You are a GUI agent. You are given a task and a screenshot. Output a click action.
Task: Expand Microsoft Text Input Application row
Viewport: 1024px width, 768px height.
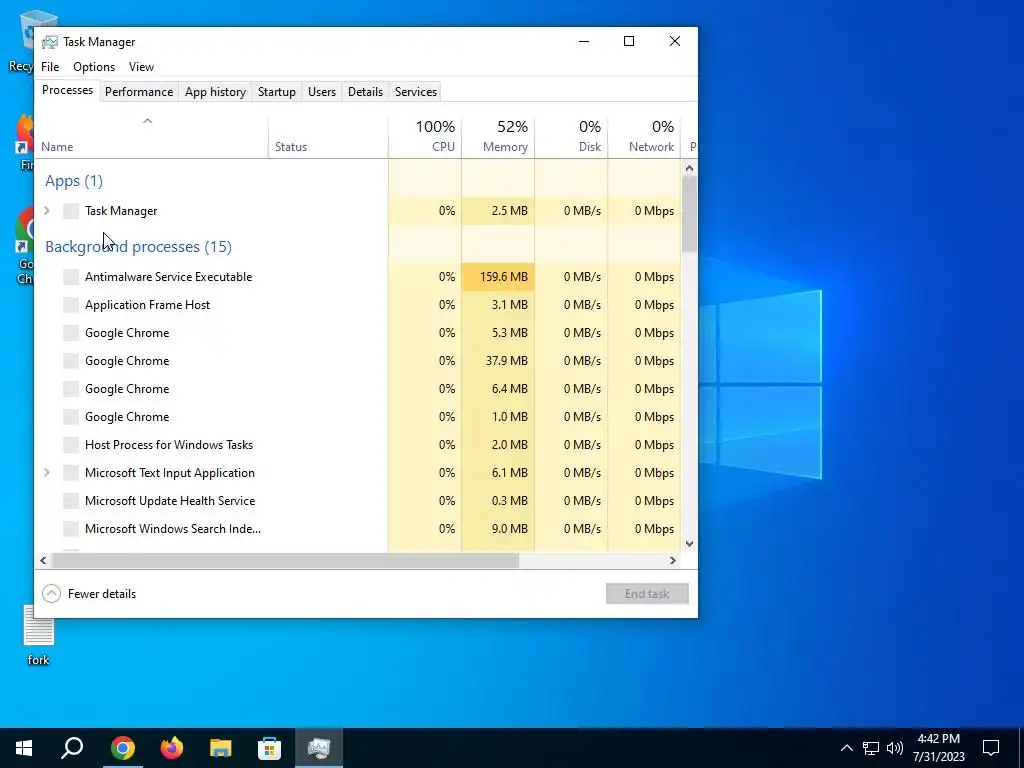pos(46,473)
